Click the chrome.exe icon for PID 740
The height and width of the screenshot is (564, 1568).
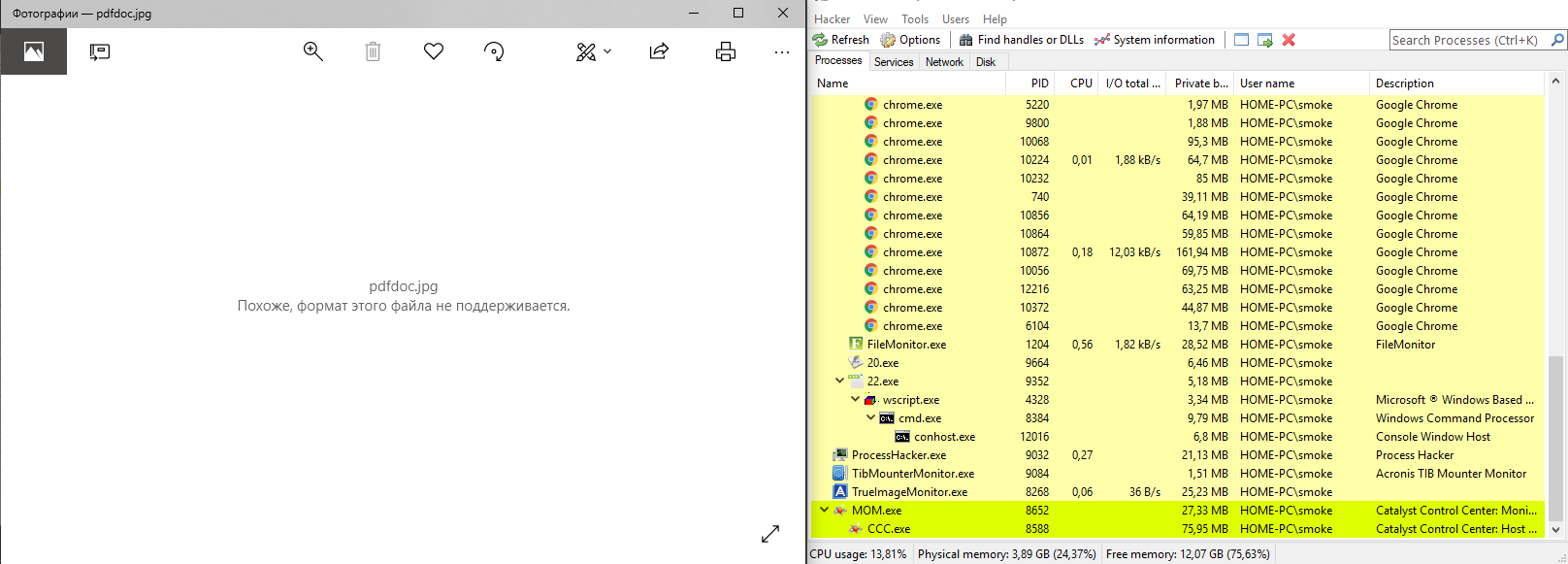coord(871,197)
